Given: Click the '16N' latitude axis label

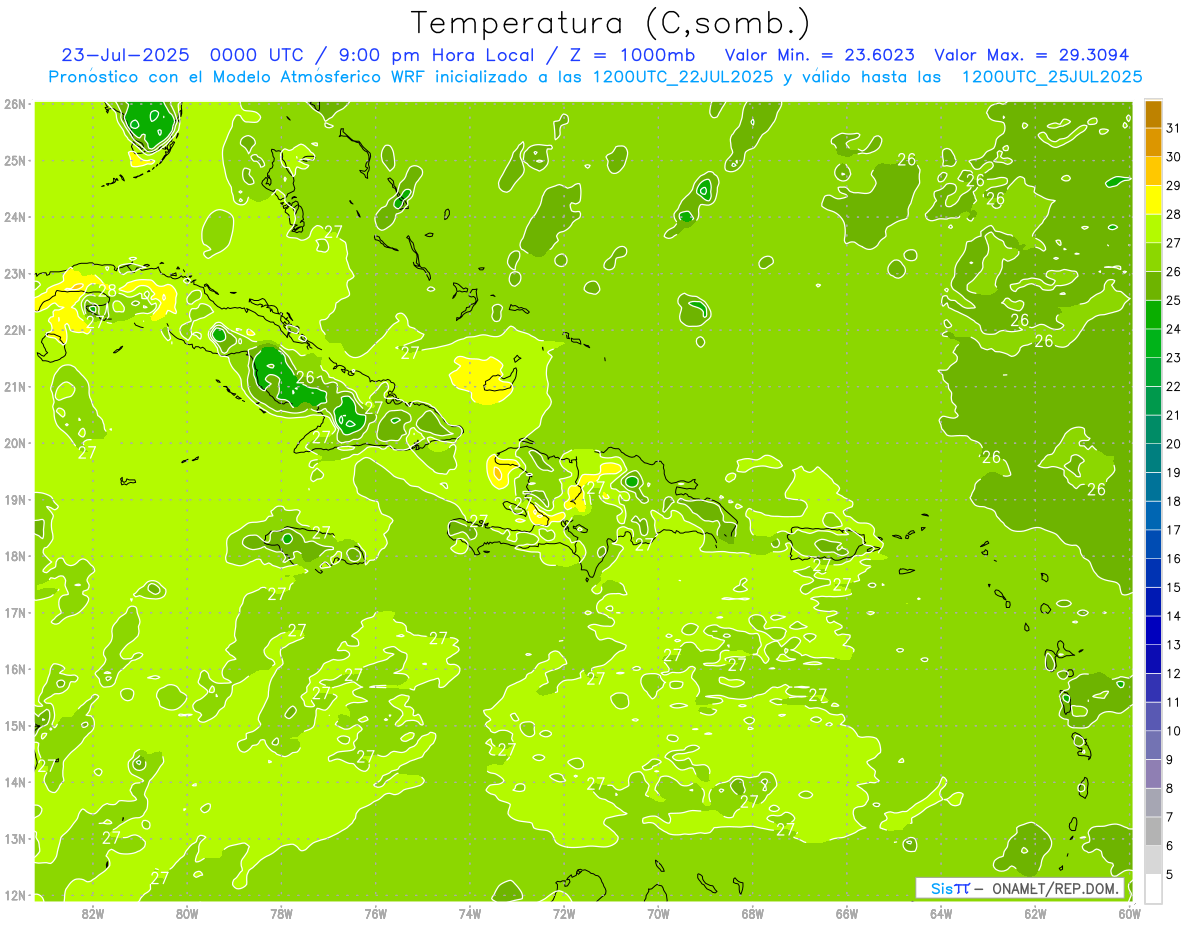Looking at the screenshot, I should point(14,669).
